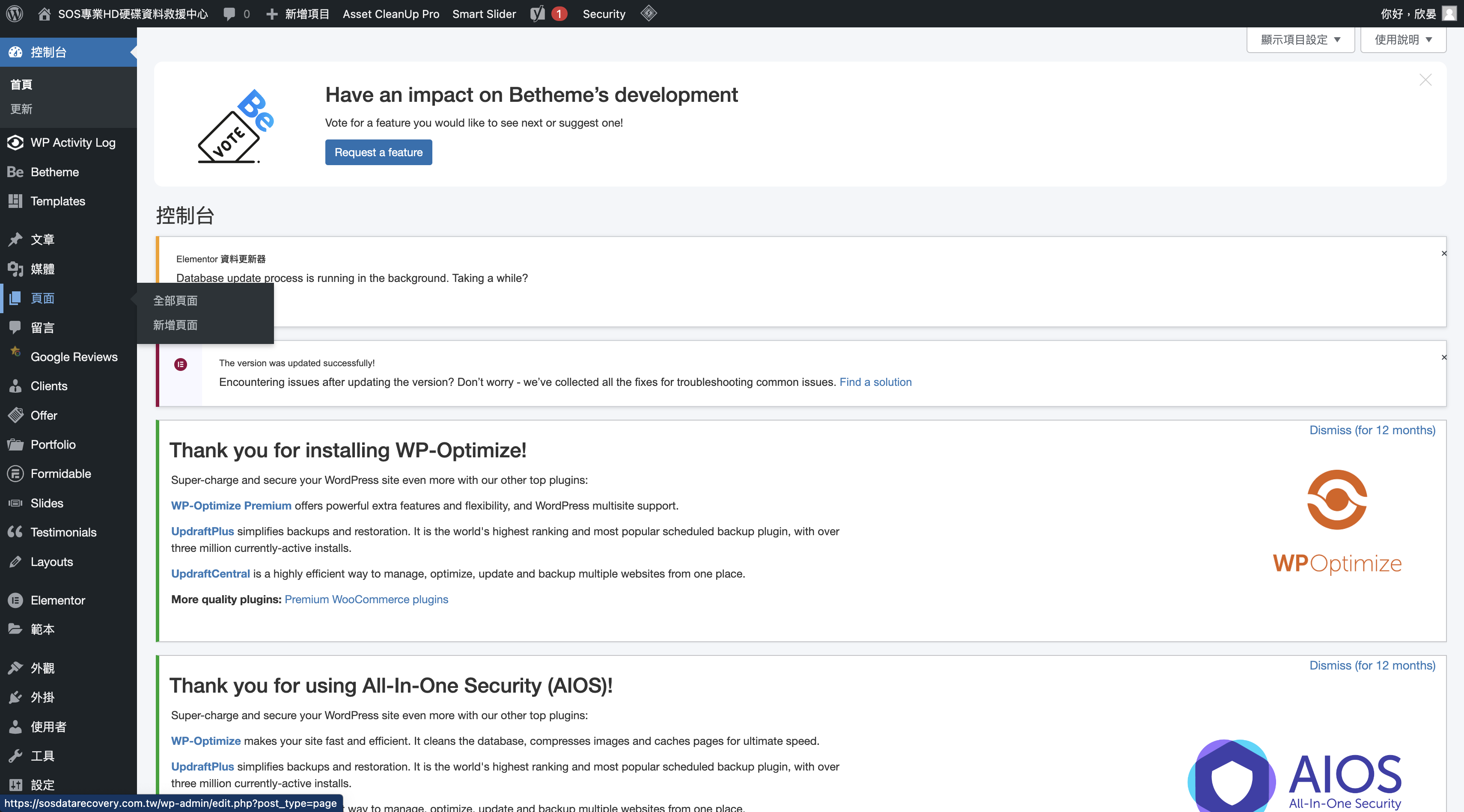Click the 頁面 pages icon
This screenshot has width=1464, height=812.
[x=15, y=298]
